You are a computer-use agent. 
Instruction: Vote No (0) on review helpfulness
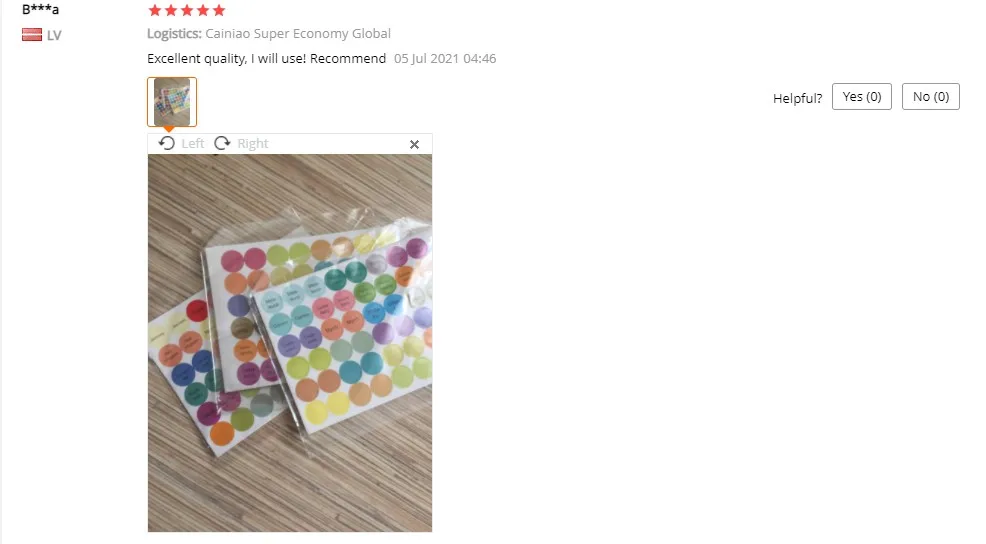(931, 96)
